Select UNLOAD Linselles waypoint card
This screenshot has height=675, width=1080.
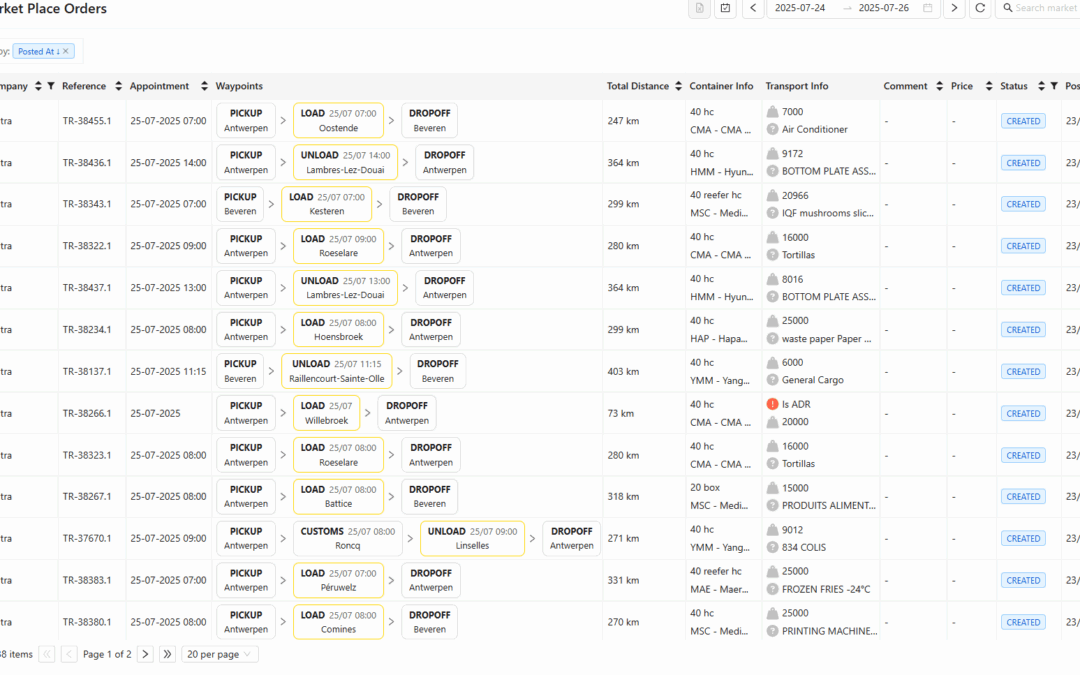(x=472, y=539)
